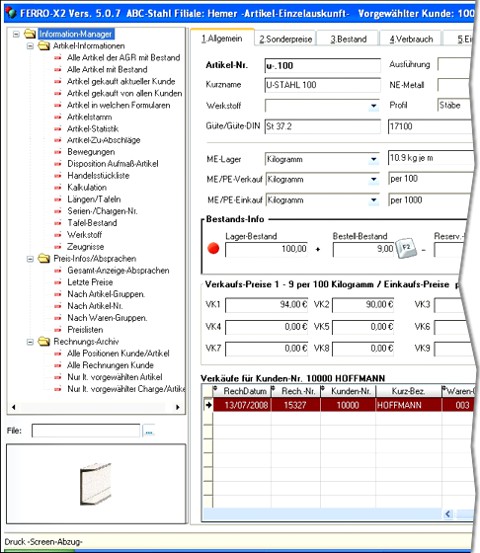Open the Werkstoff dropdown
This screenshot has width=480, height=553.
pos(373,105)
